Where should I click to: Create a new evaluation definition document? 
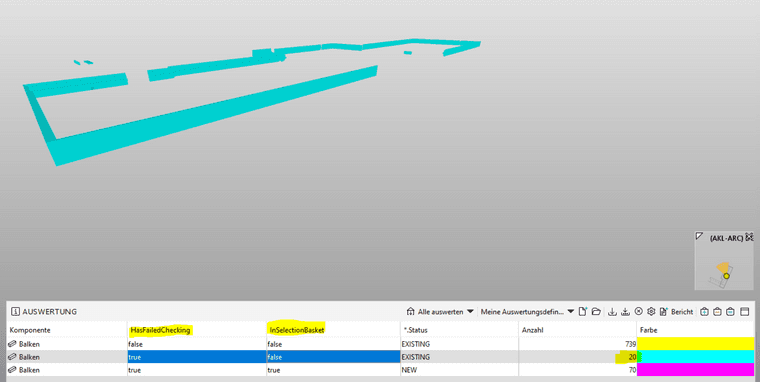tap(583, 312)
